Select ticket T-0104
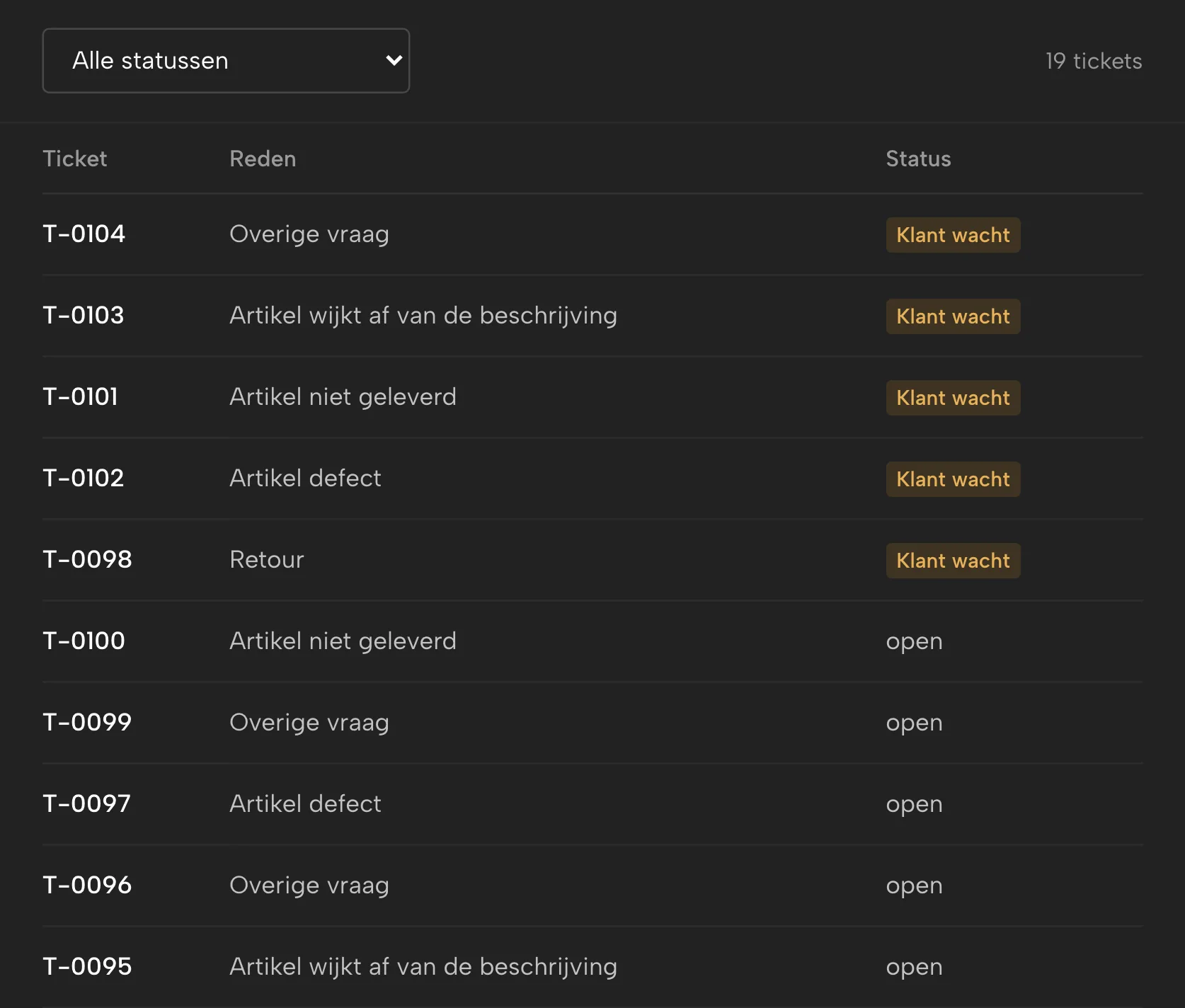 pyautogui.click(x=84, y=234)
